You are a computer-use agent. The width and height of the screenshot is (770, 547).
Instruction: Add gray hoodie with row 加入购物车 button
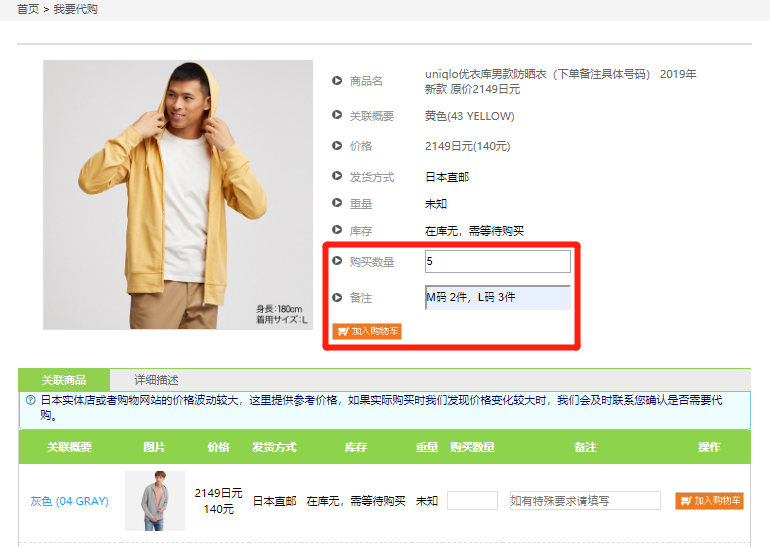(x=709, y=501)
